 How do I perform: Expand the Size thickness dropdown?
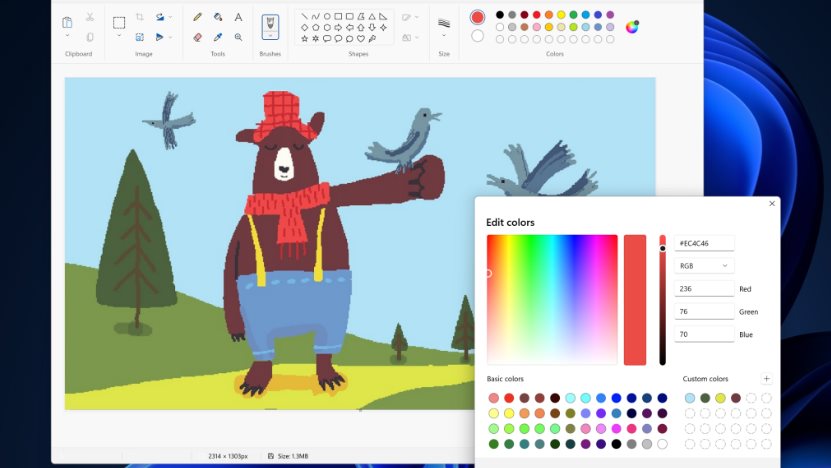point(444,35)
